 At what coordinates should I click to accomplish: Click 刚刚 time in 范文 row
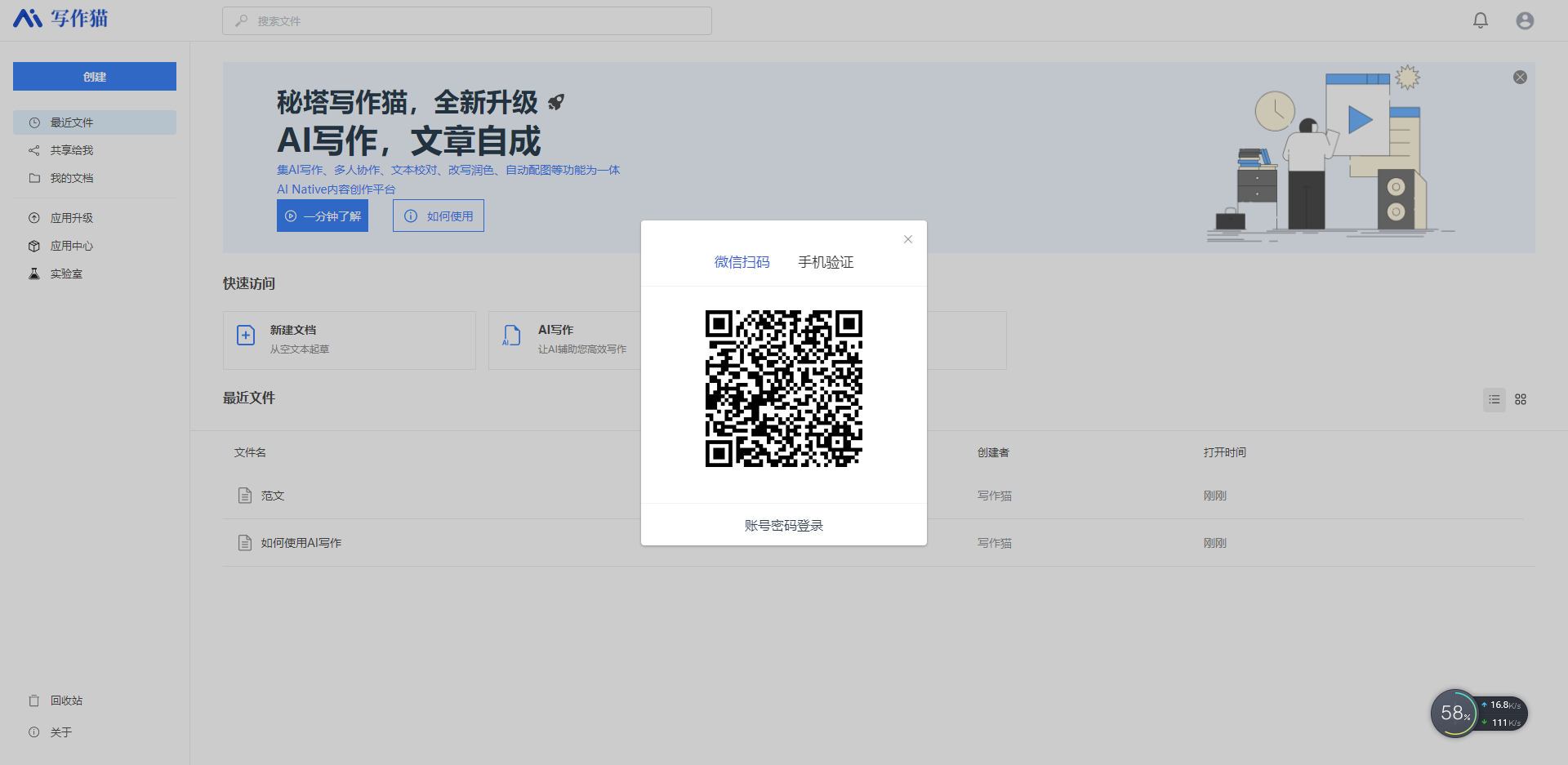tap(1214, 496)
